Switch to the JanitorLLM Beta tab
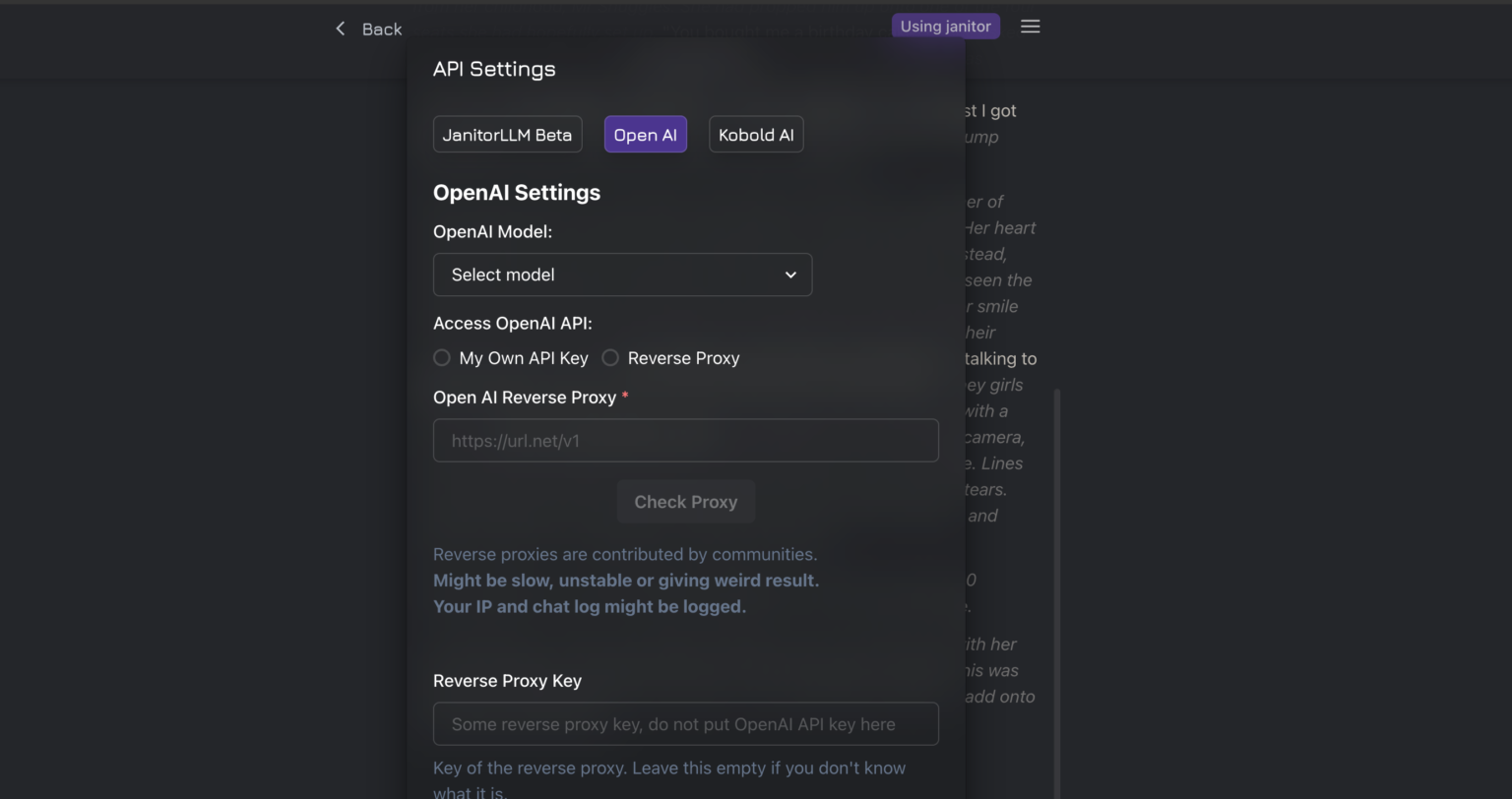This screenshot has width=1512, height=799. click(x=507, y=134)
